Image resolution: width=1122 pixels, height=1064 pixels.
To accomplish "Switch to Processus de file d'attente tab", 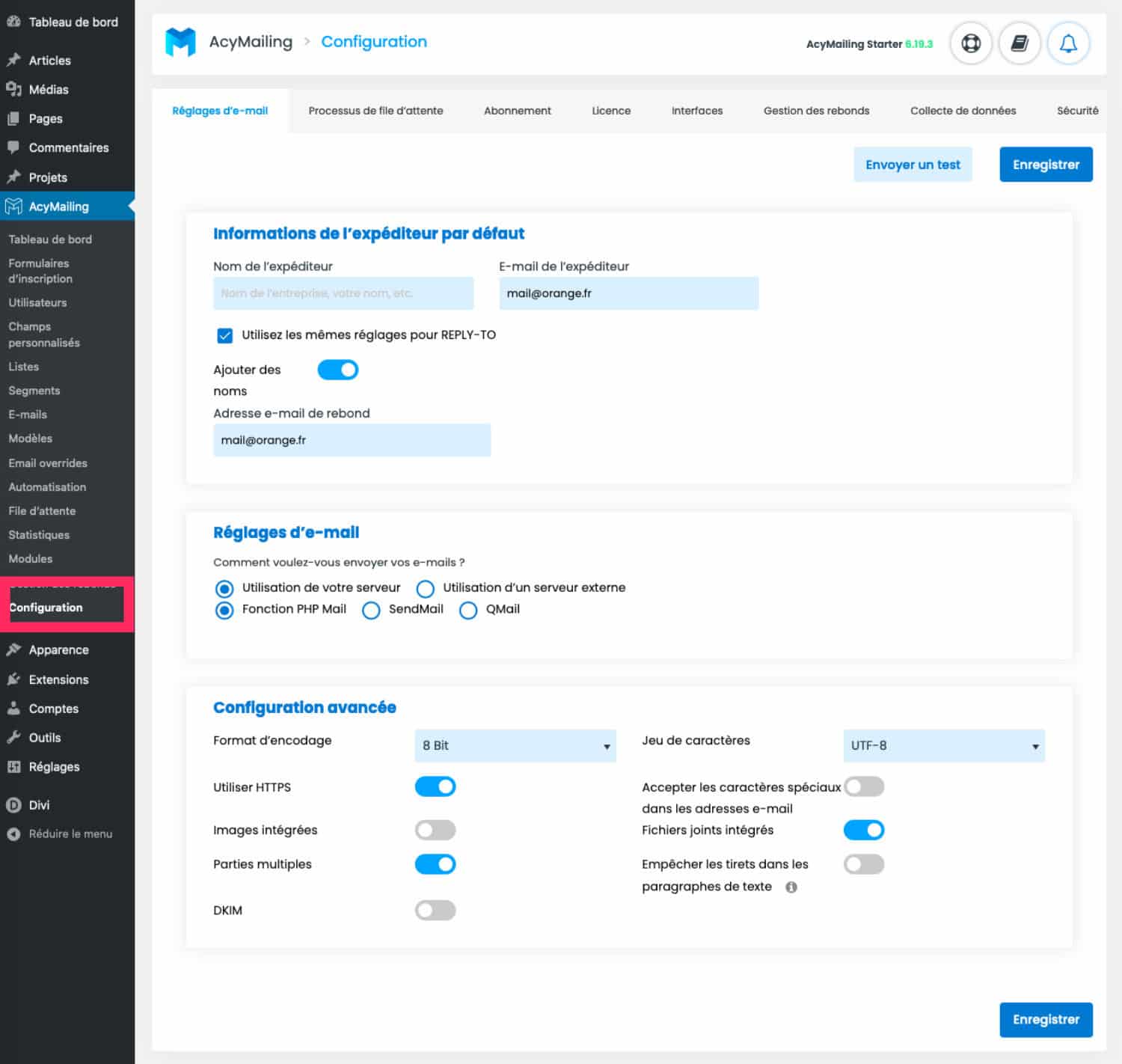I will click(x=375, y=111).
